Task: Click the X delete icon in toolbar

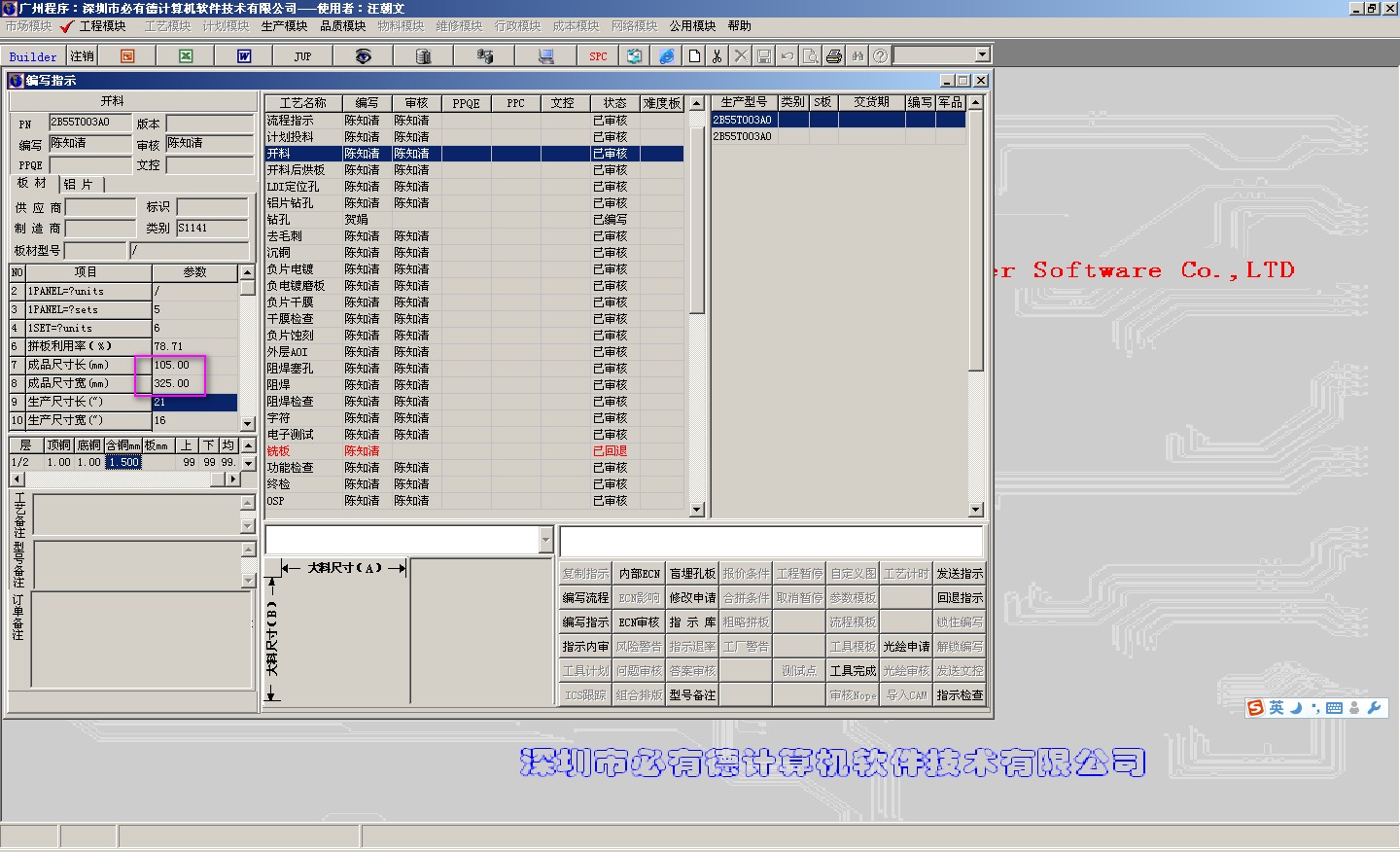Action: click(x=741, y=56)
